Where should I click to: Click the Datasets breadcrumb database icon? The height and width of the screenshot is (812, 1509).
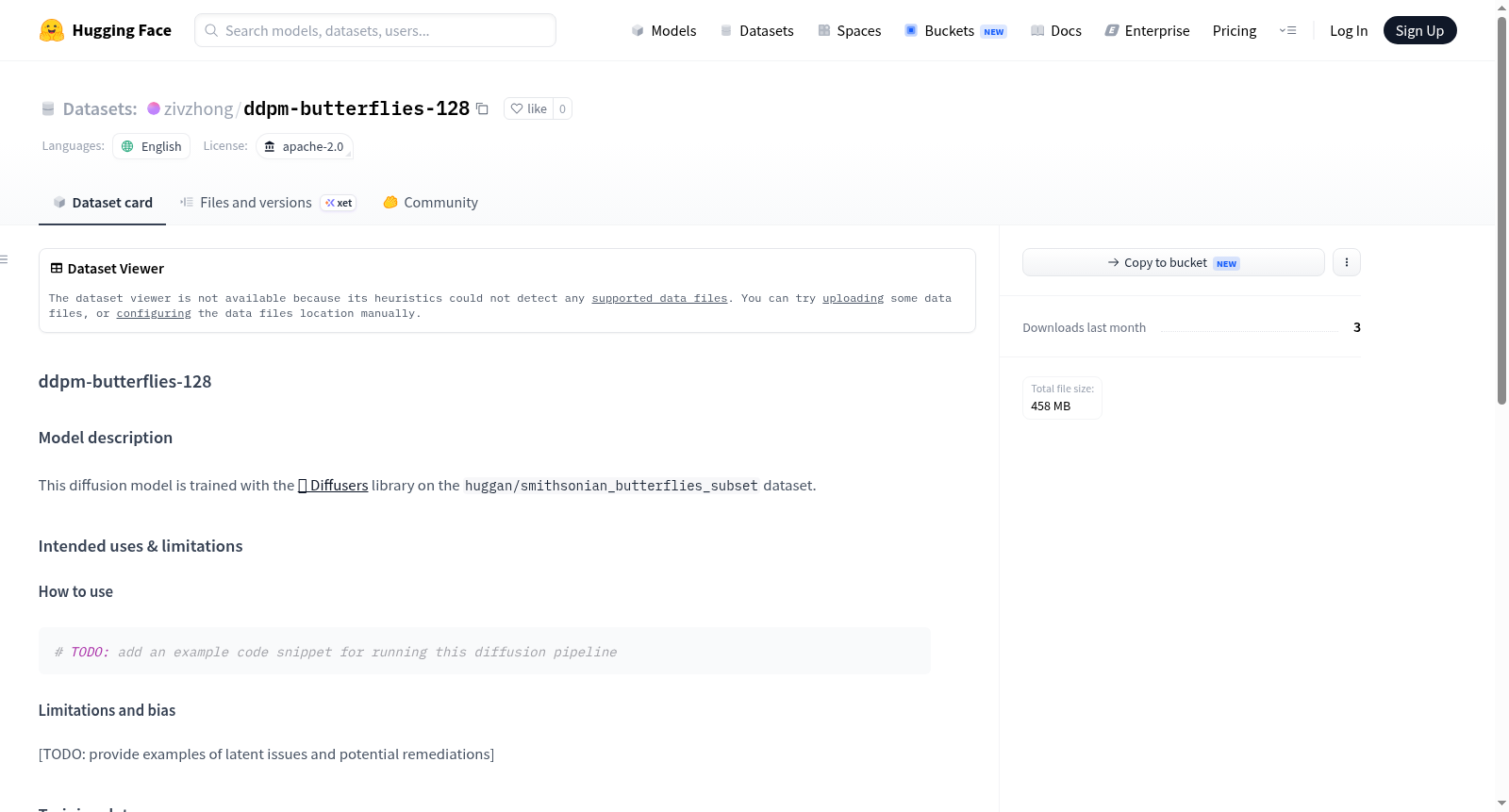(48, 108)
